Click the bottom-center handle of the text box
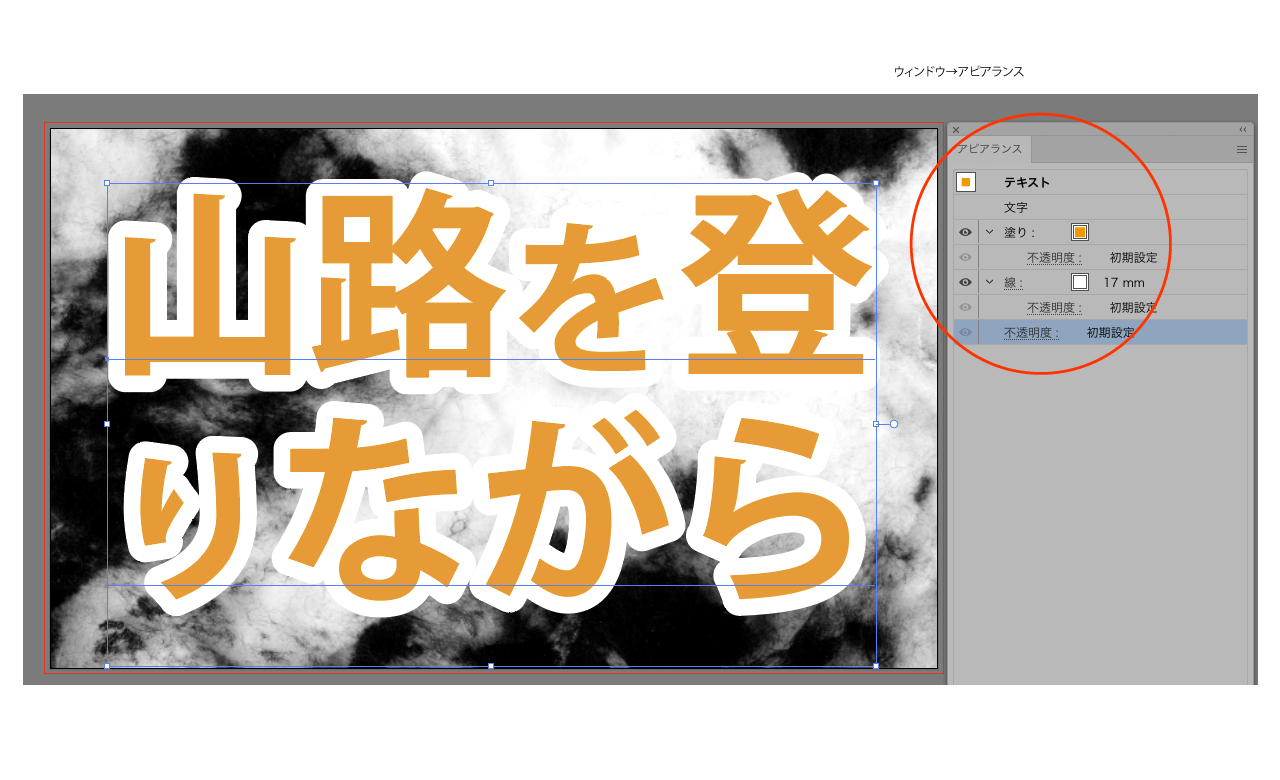The height and width of the screenshot is (780, 1280). pos(491,666)
